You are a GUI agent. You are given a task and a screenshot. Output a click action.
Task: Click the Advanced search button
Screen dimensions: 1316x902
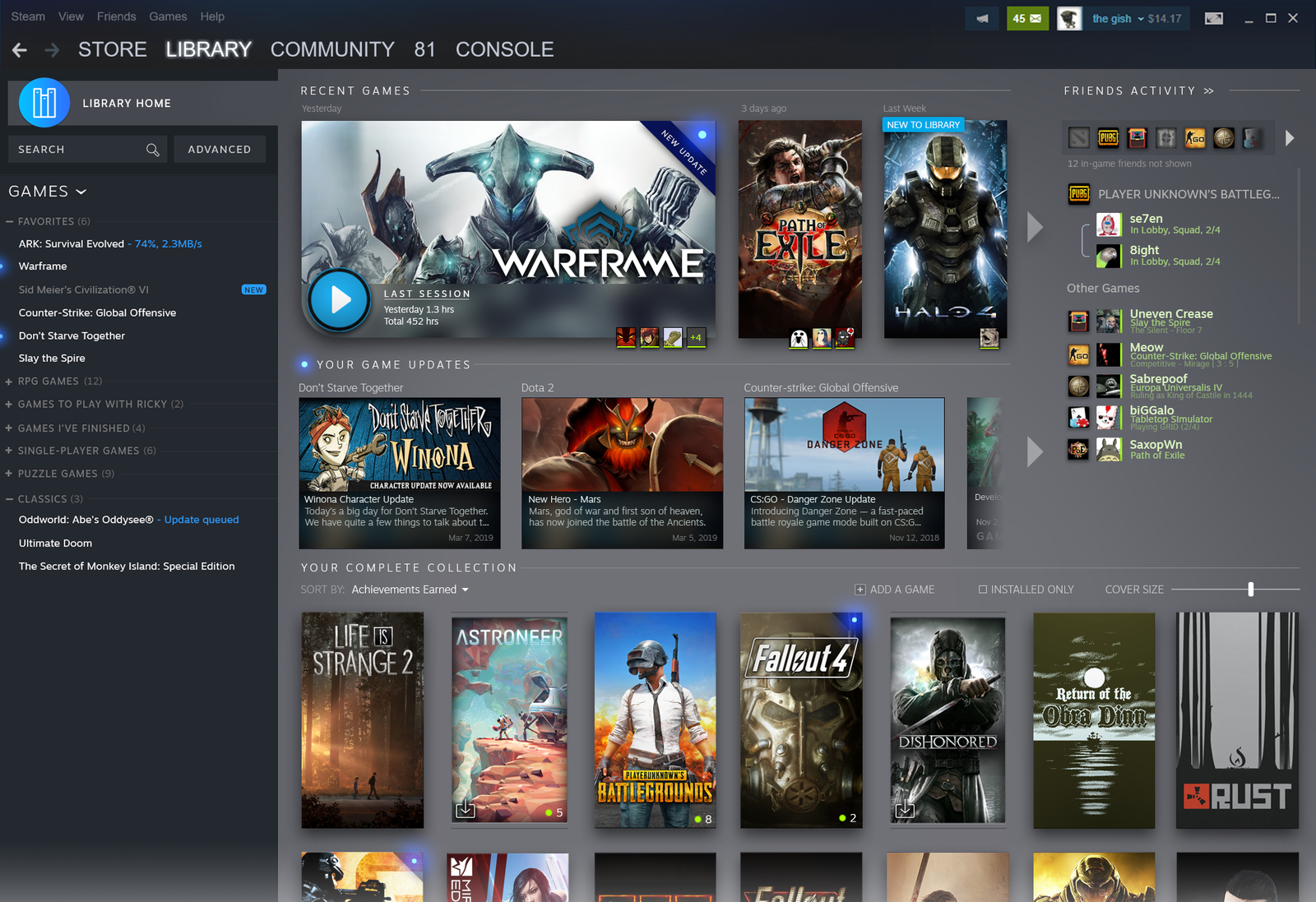coord(219,150)
